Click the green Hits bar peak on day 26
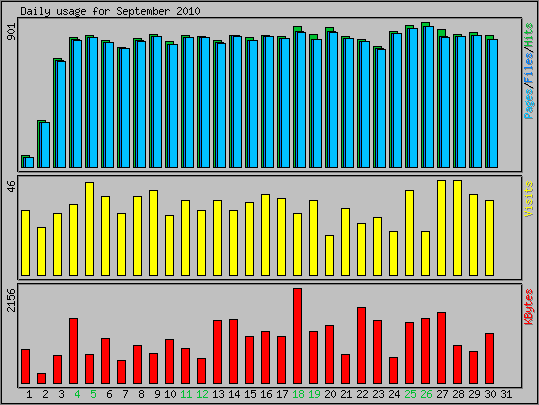Image resolution: width=539 pixels, height=405 pixels. click(x=425, y=24)
